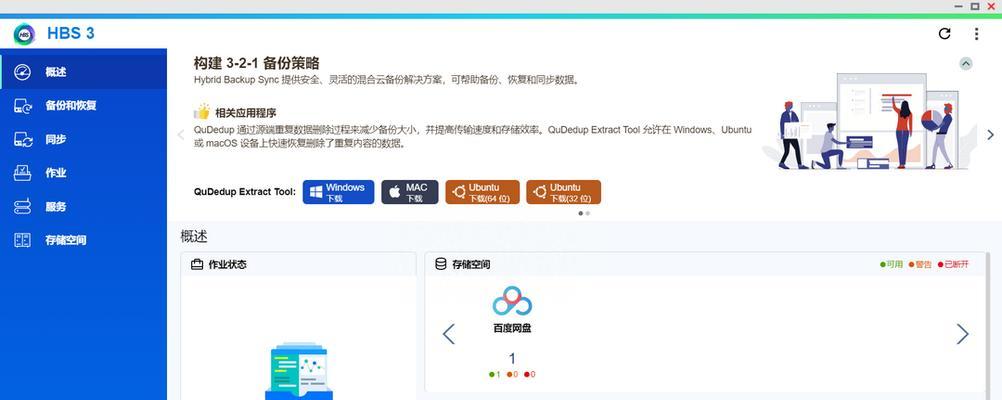
Task: Open the 服务 services section
Action: pyautogui.click(x=83, y=207)
